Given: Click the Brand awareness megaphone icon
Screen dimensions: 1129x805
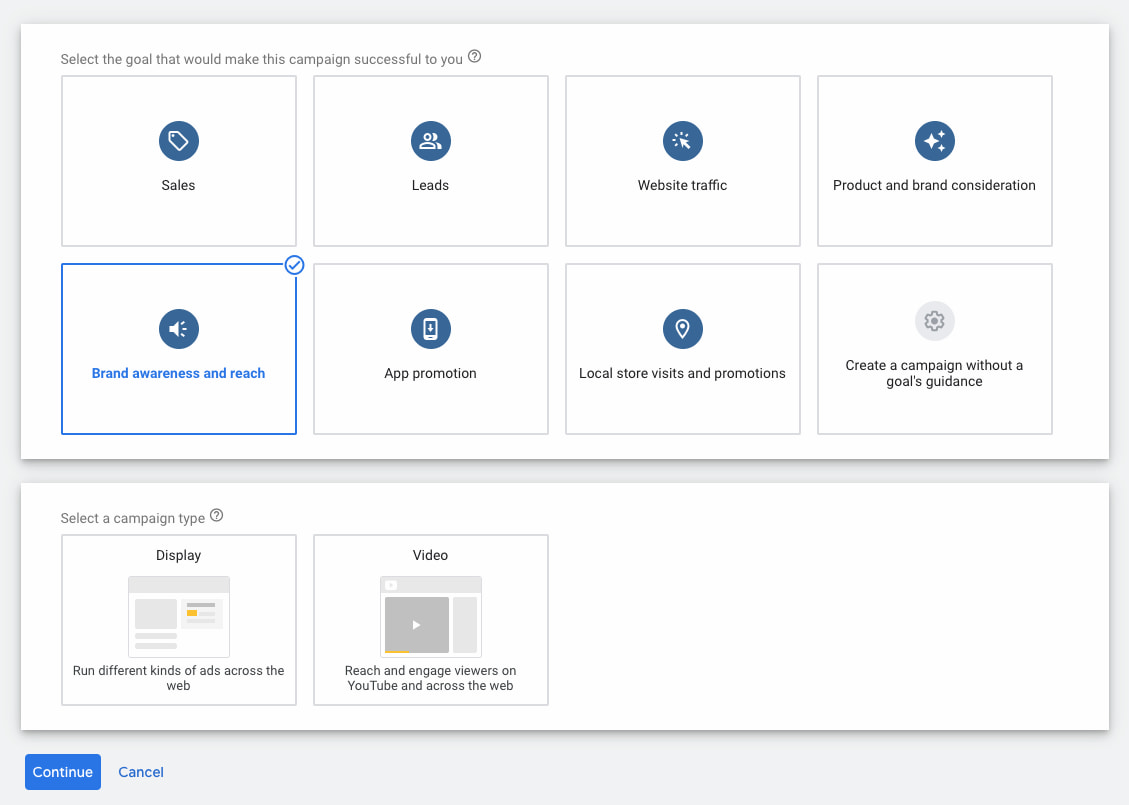Looking at the screenshot, I should [x=179, y=329].
